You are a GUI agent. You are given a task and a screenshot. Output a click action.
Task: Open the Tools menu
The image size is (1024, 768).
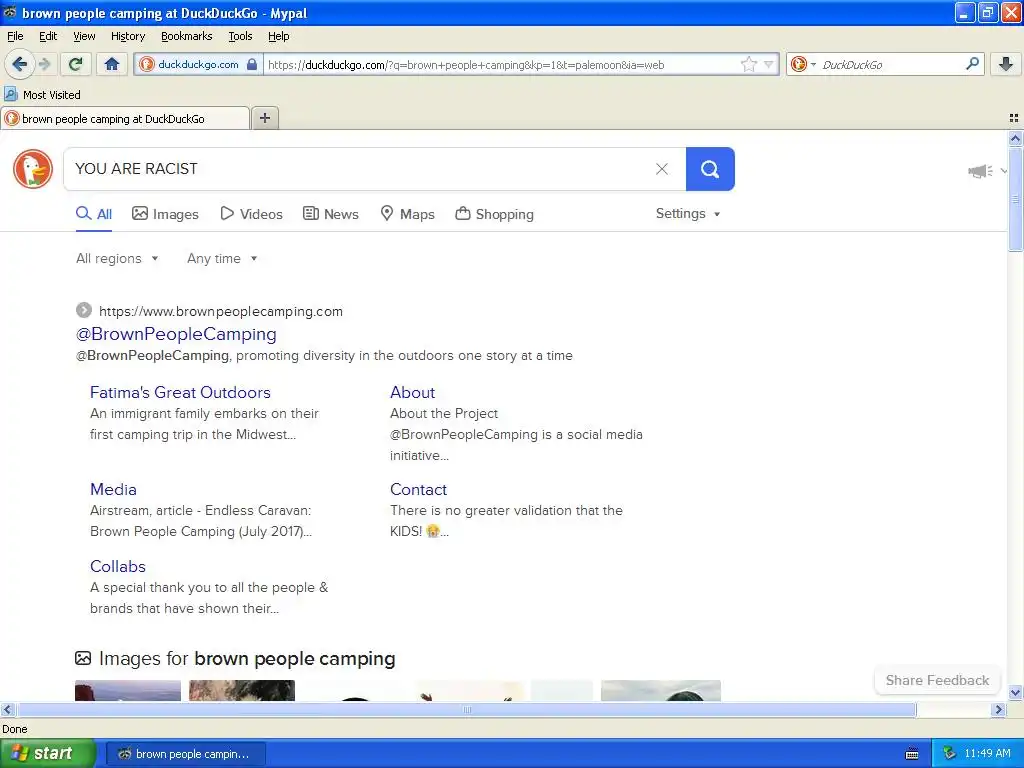[240, 36]
